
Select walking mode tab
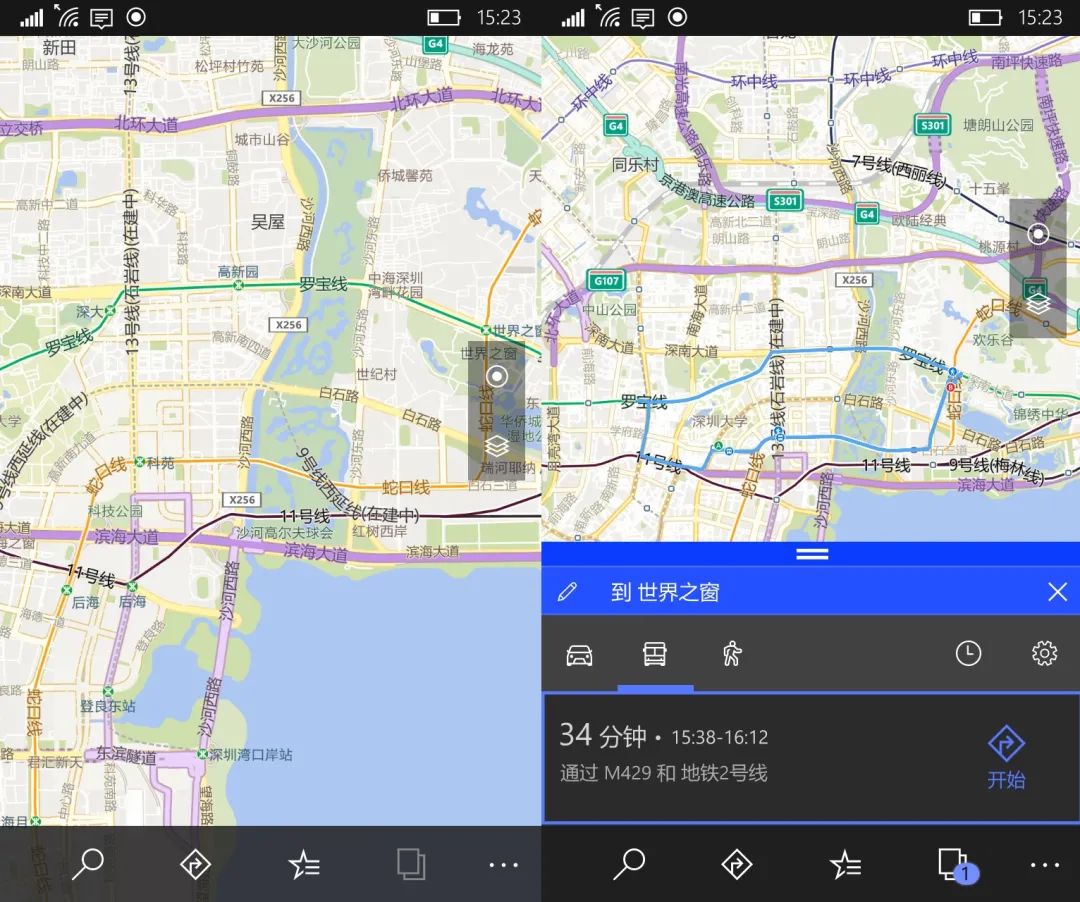(731, 653)
